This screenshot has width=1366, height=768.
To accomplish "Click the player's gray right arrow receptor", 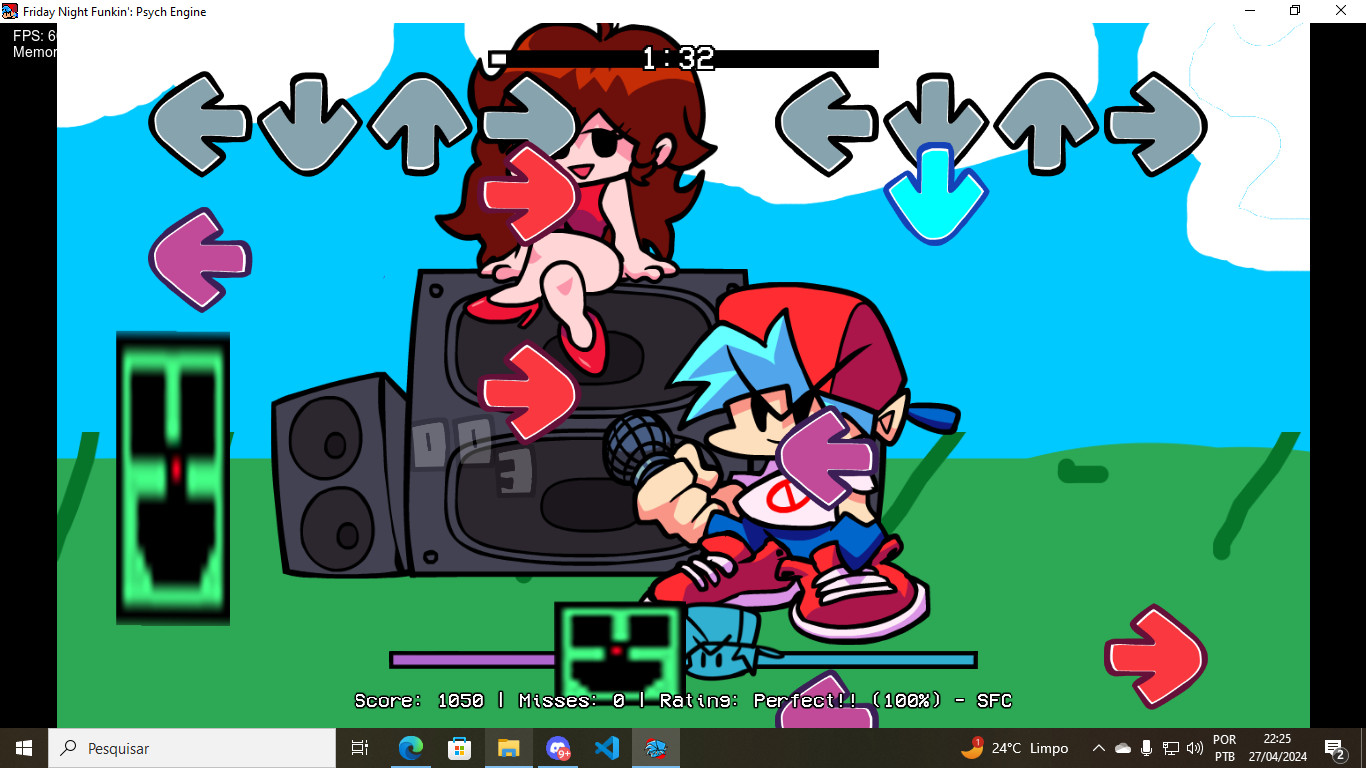I will (1156, 124).
